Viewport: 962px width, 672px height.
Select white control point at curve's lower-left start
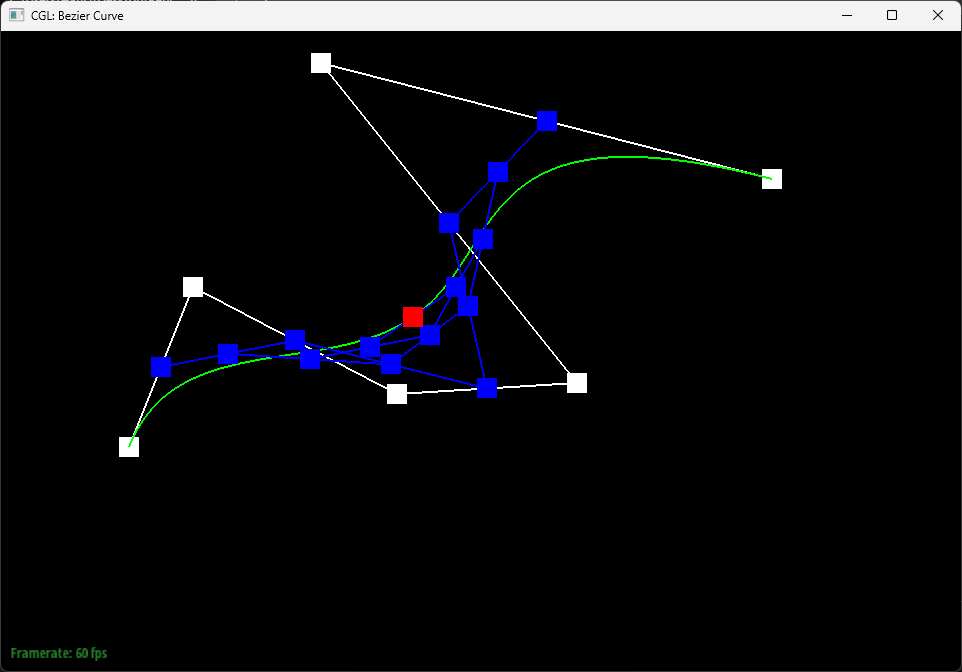129,447
